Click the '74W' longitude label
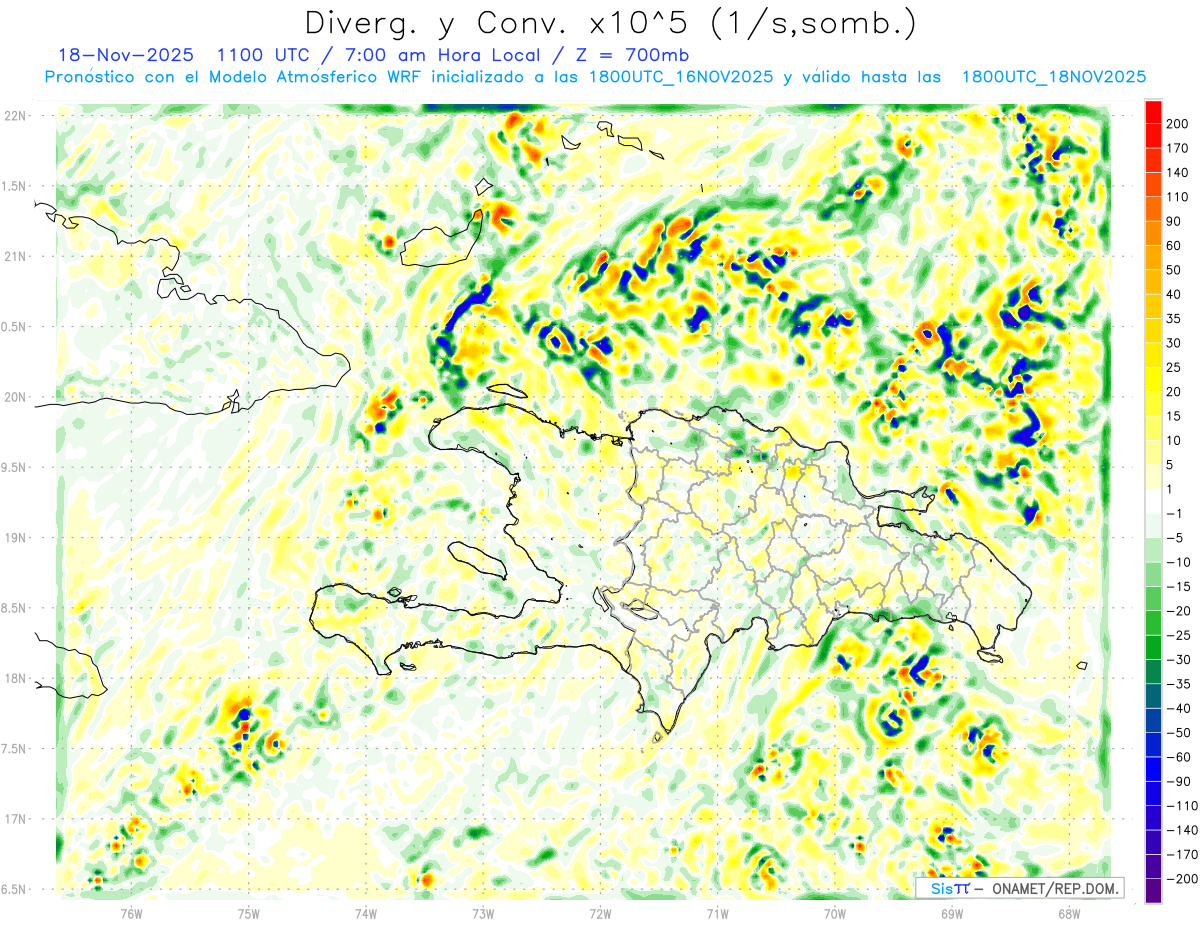Image resolution: width=1200 pixels, height=927 pixels. click(366, 913)
